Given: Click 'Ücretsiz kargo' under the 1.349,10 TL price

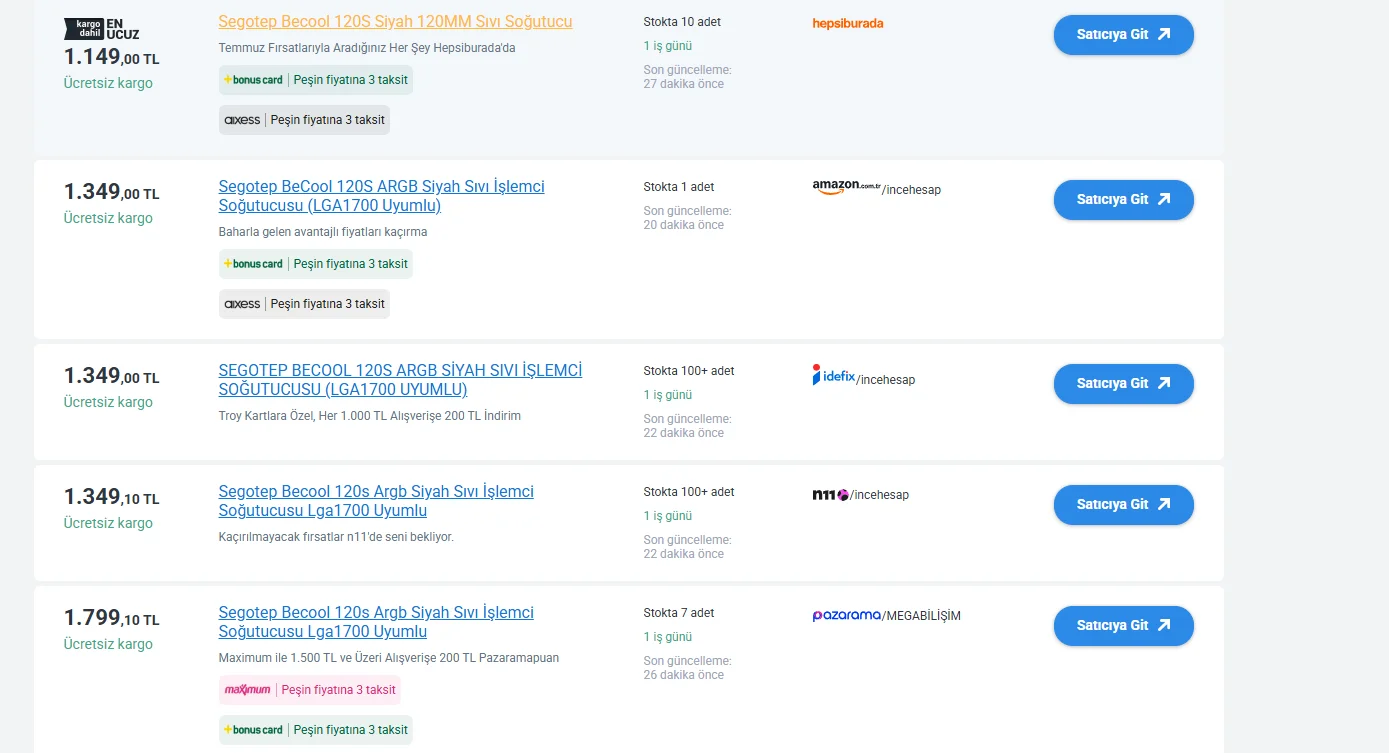Looking at the screenshot, I should (x=108, y=523).
